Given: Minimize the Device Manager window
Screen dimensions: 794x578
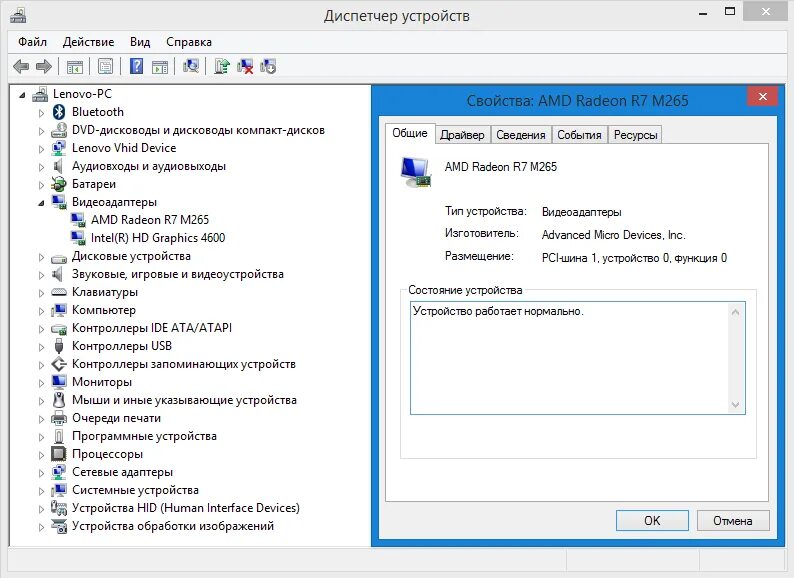Looking at the screenshot, I should click(703, 12).
